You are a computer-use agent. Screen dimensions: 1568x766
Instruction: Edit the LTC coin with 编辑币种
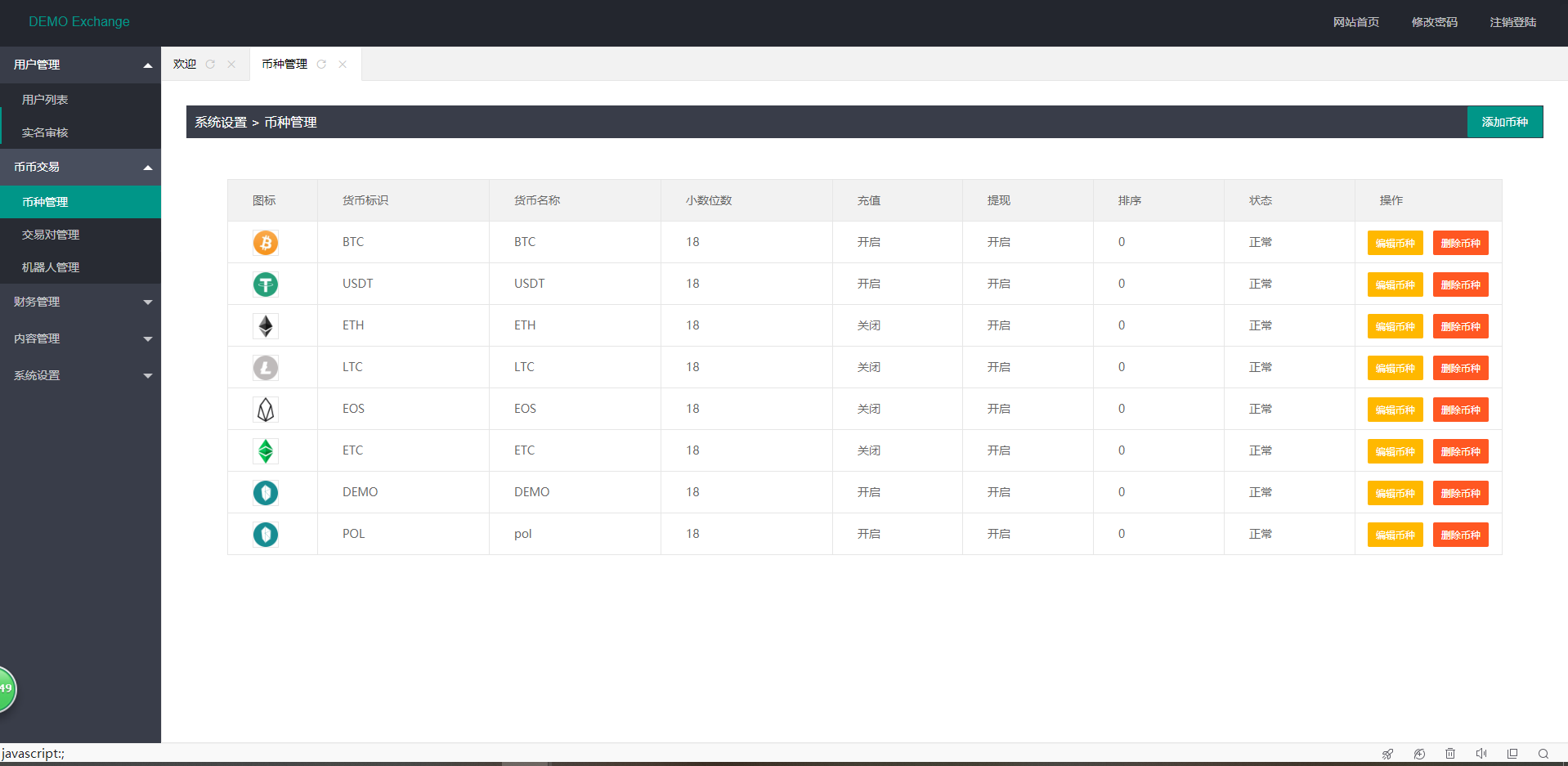click(1395, 368)
